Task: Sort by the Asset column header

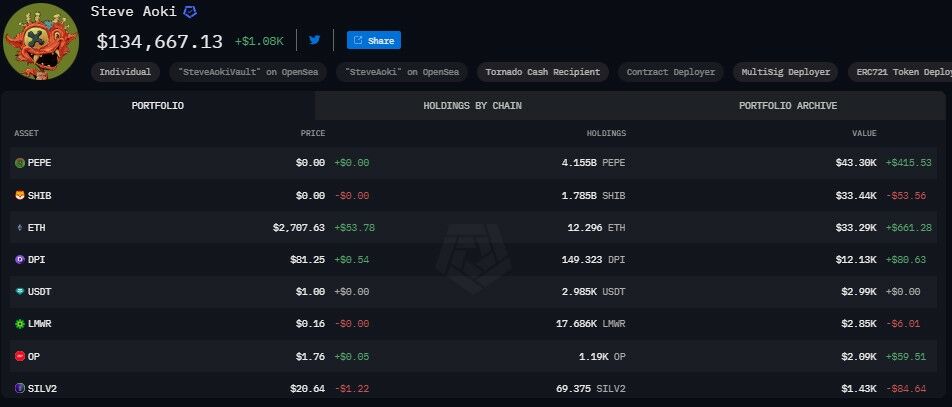Action: coord(26,133)
